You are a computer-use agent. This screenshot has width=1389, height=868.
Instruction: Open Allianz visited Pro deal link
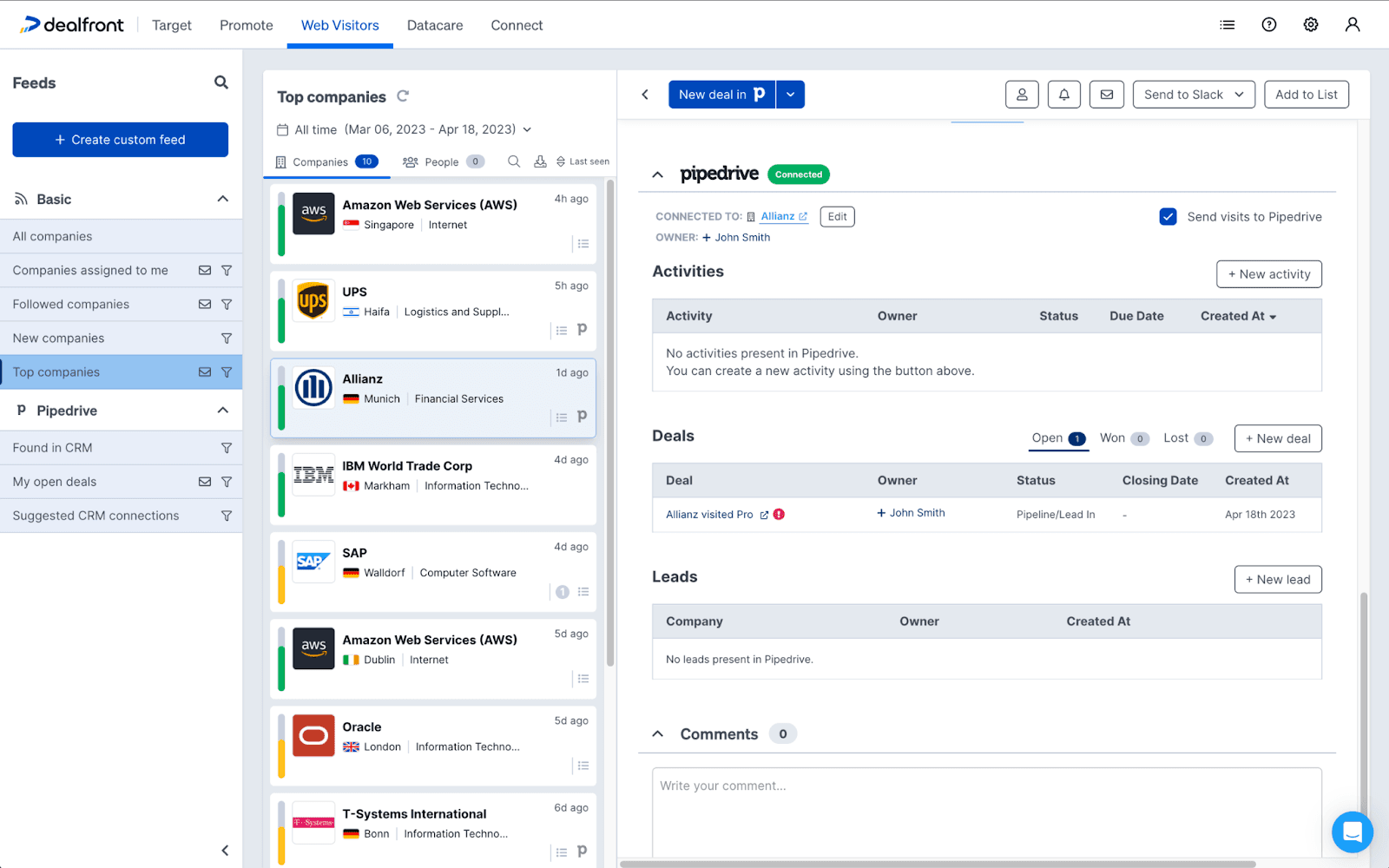coord(709,515)
